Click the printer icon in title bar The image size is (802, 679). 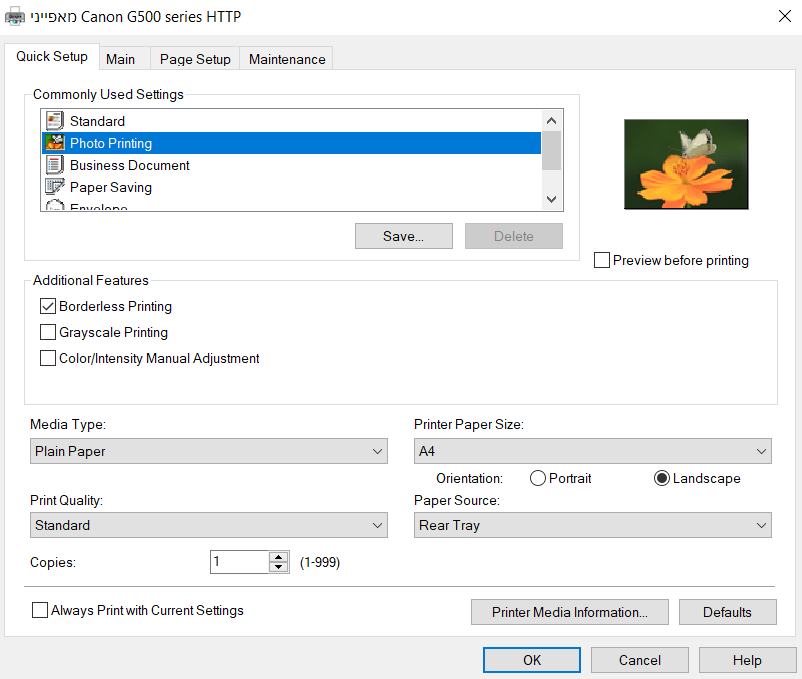click(x=17, y=17)
